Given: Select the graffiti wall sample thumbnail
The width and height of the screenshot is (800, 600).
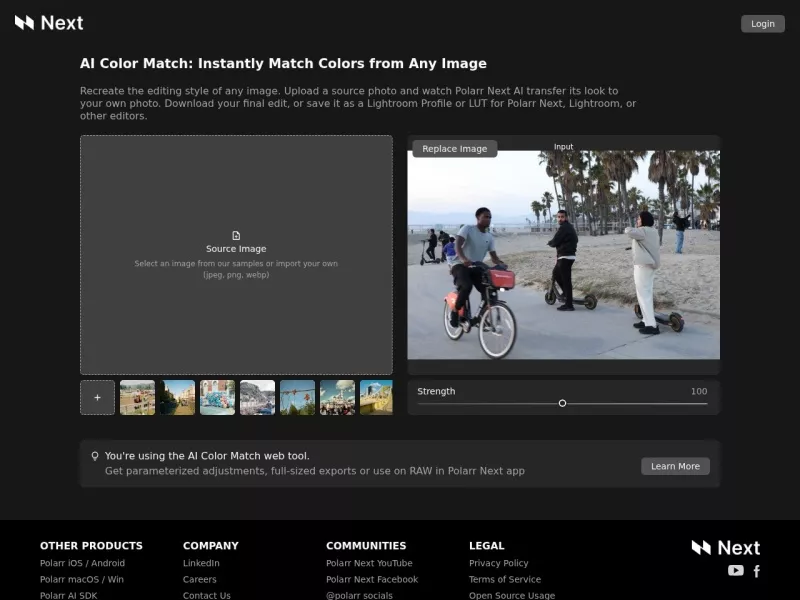Looking at the screenshot, I should 217,397.
